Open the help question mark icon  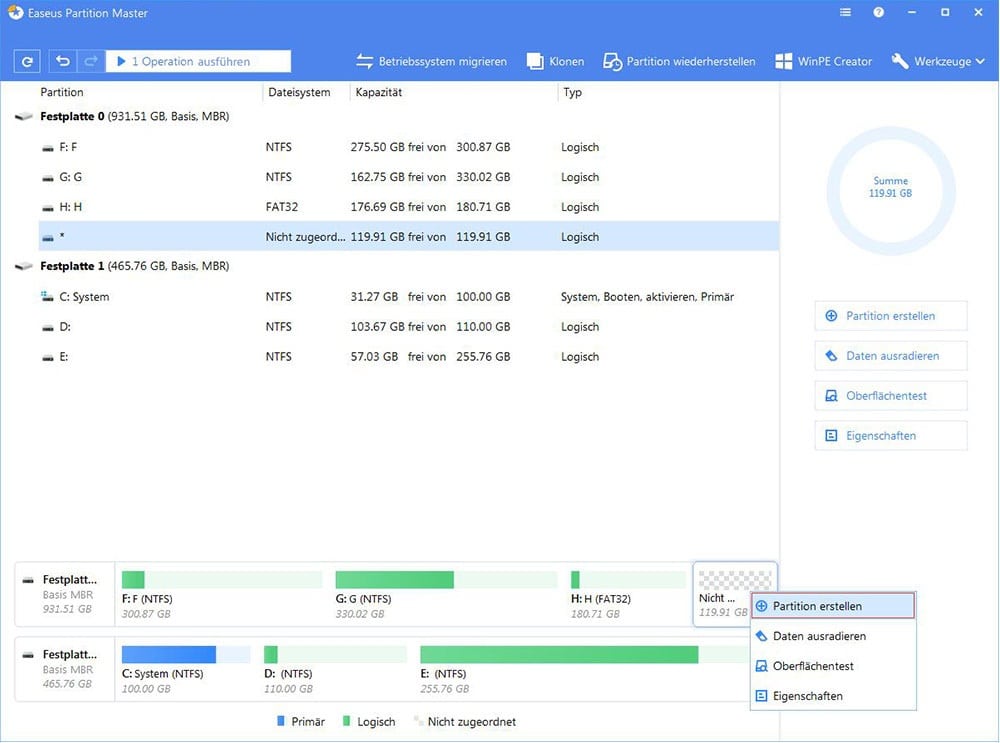[879, 12]
